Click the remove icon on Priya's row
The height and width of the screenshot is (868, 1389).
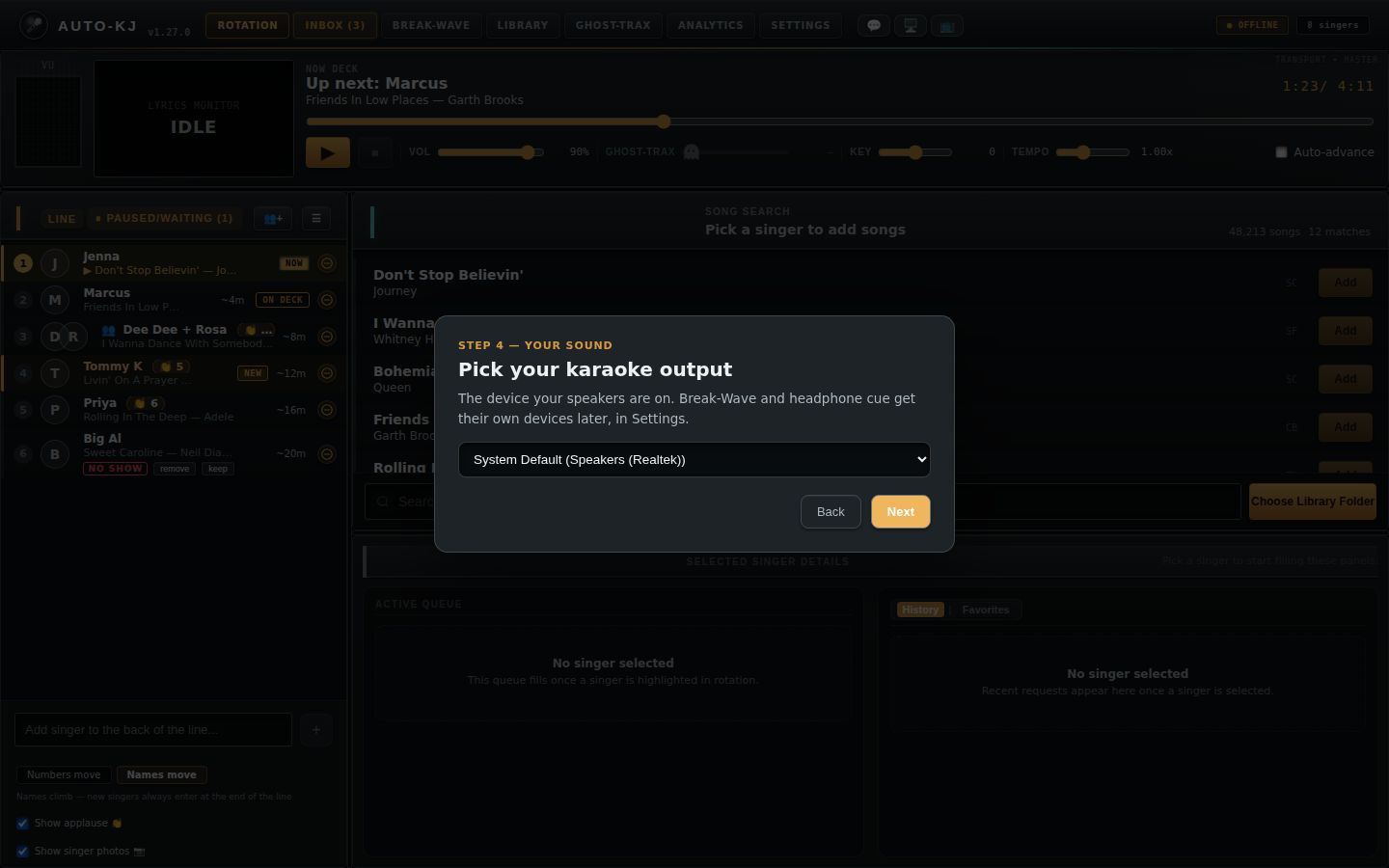coord(327,410)
